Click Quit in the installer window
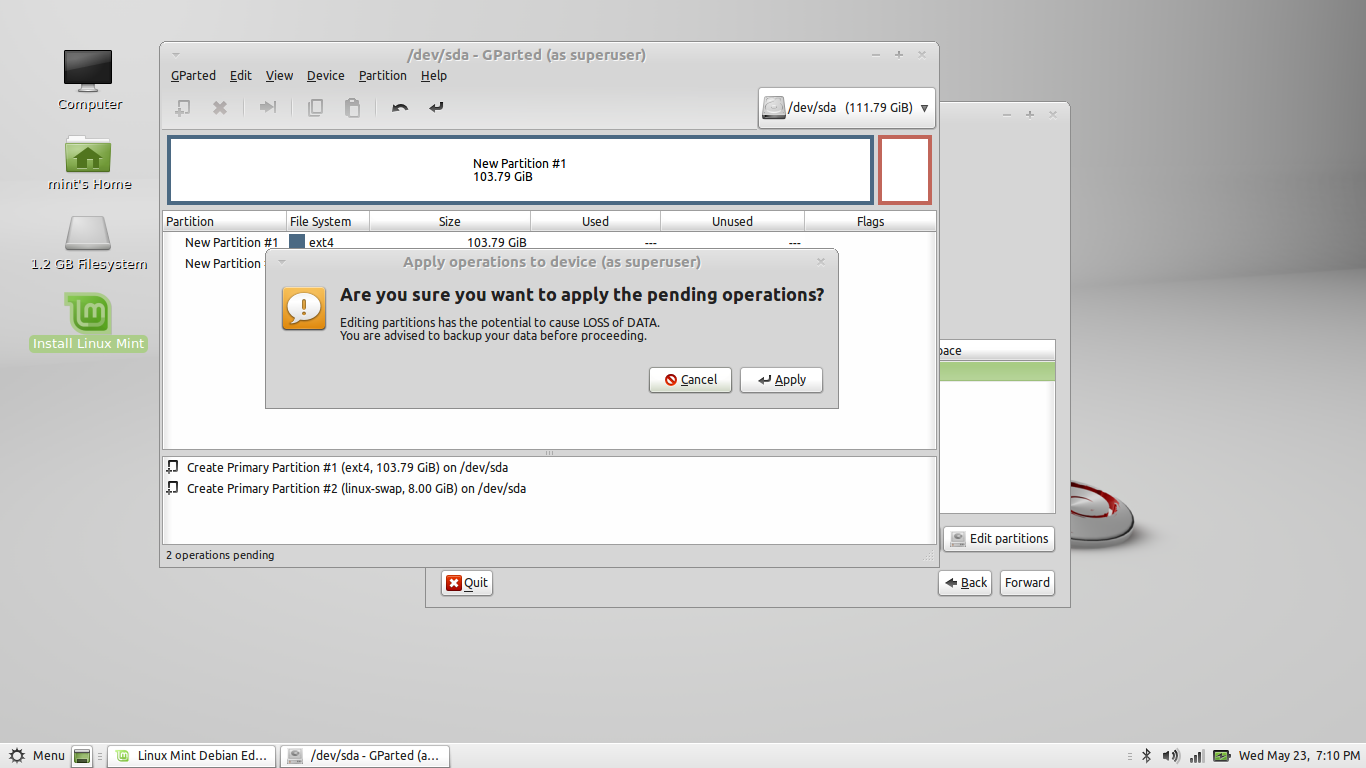1366x768 pixels. tap(467, 583)
